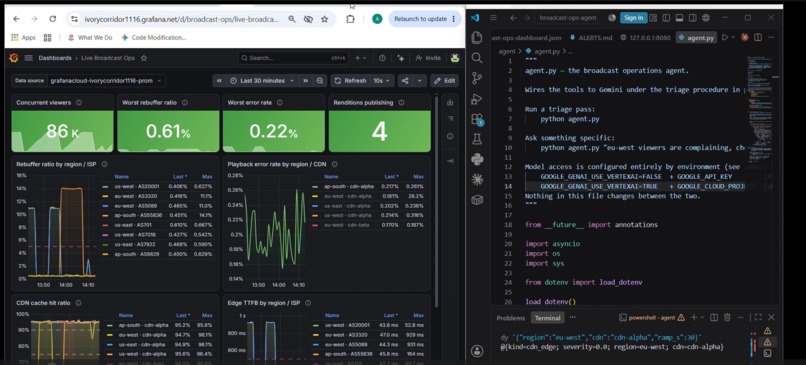Viewport: 806px width, 365px height.
Task: Switch to the agent.py editor tab
Action: (x=696, y=38)
